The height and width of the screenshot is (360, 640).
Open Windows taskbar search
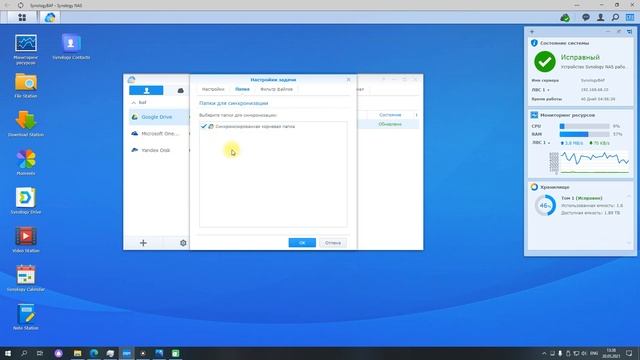[24, 353]
